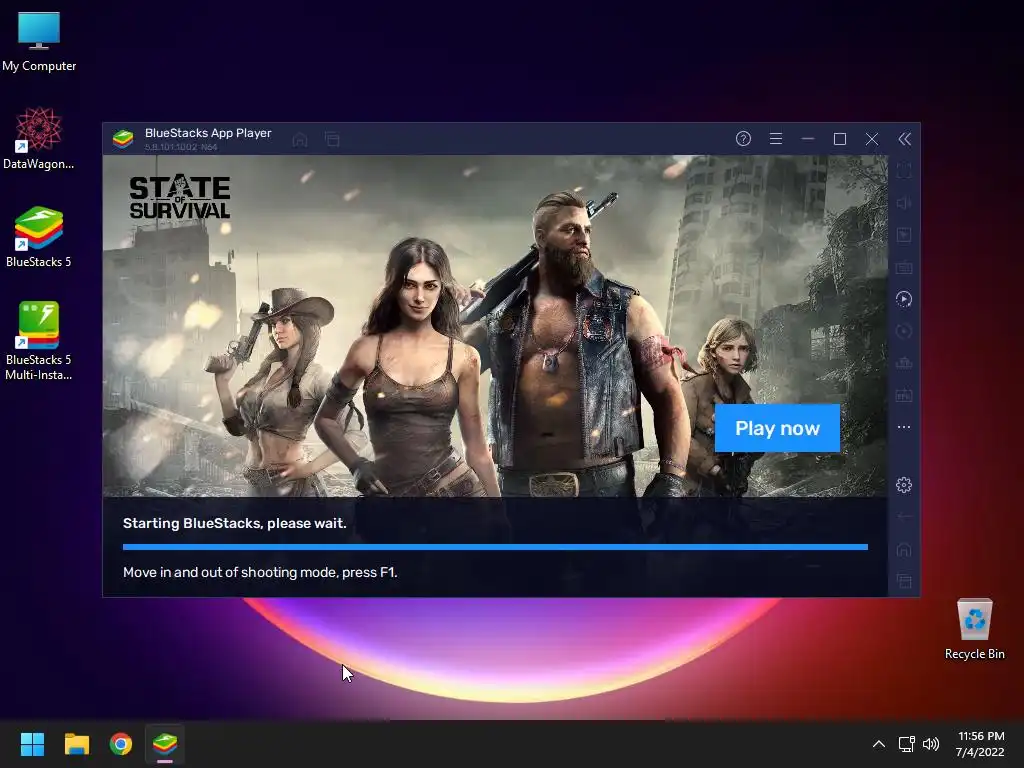Maximize the BlueStacks App Player window
The image size is (1024, 768).
click(x=840, y=138)
